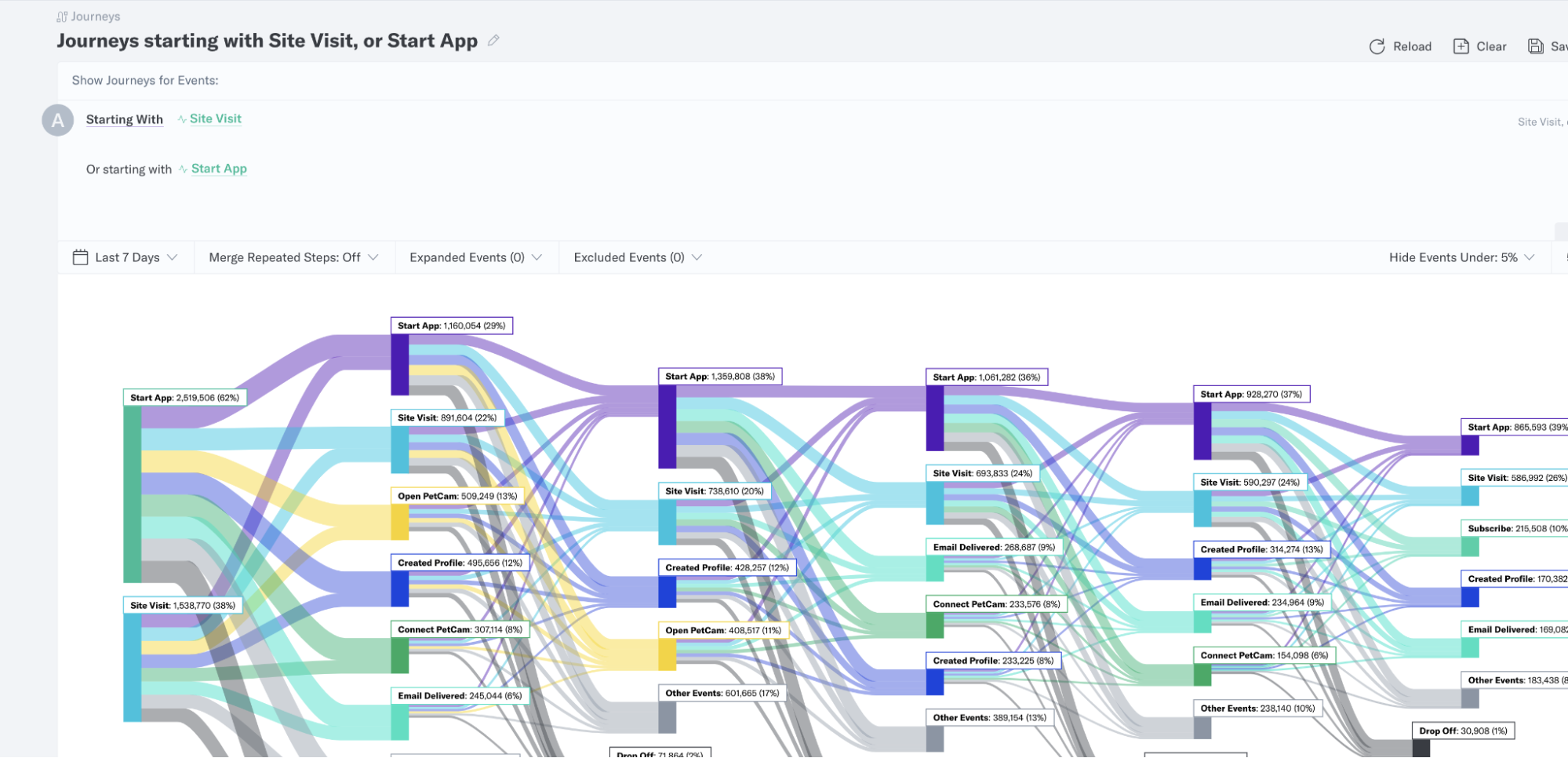
Task: Click the 'Connect PetCam: 154,098 (6%)' label
Action: point(1264,655)
